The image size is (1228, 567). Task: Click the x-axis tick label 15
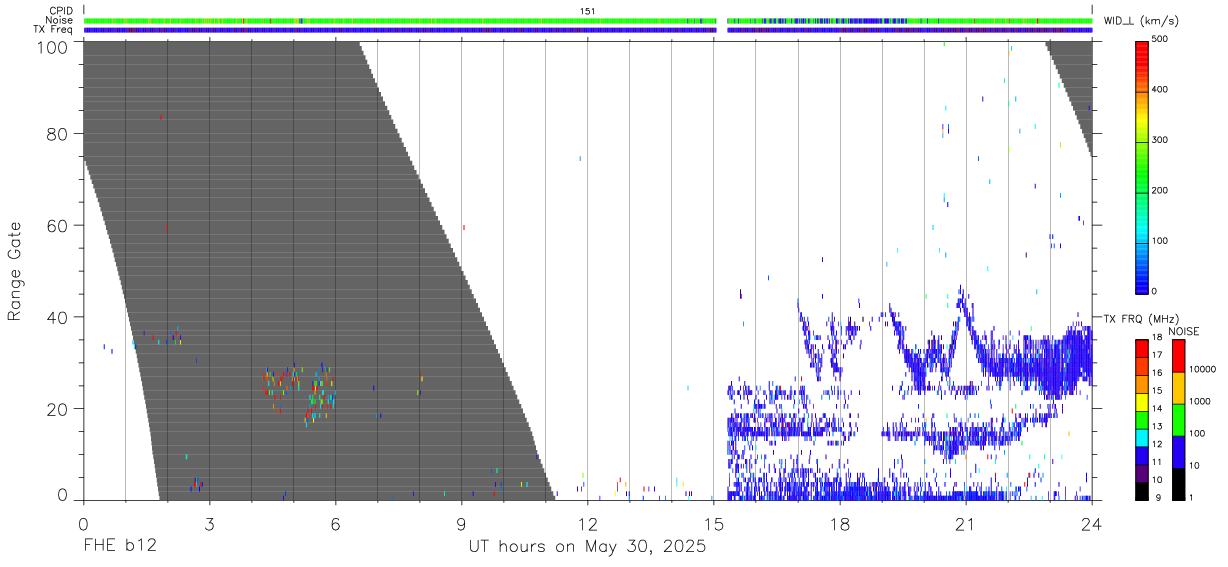[x=713, y=522]
